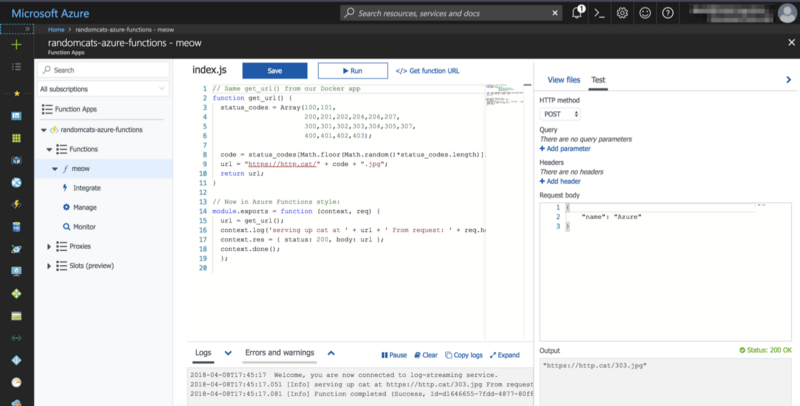Click the Output box showing 303.jpg URL
Viewport: 800px width, 406px height.
click(665, 383)
